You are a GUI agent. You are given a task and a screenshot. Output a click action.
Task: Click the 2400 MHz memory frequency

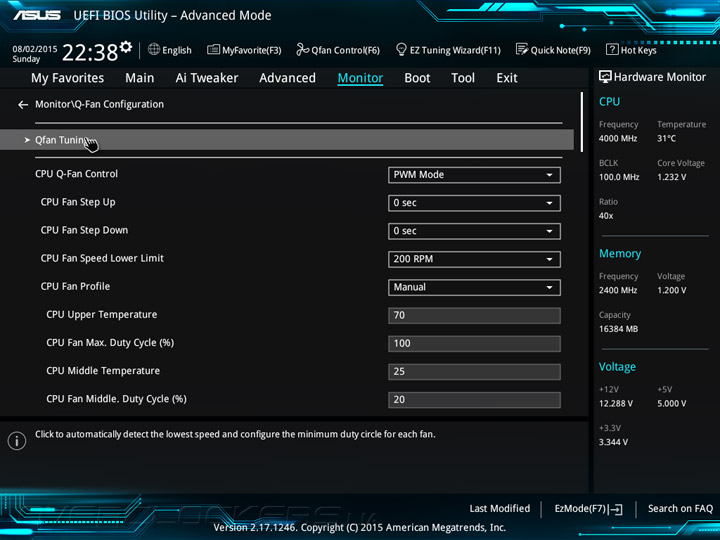618,290
